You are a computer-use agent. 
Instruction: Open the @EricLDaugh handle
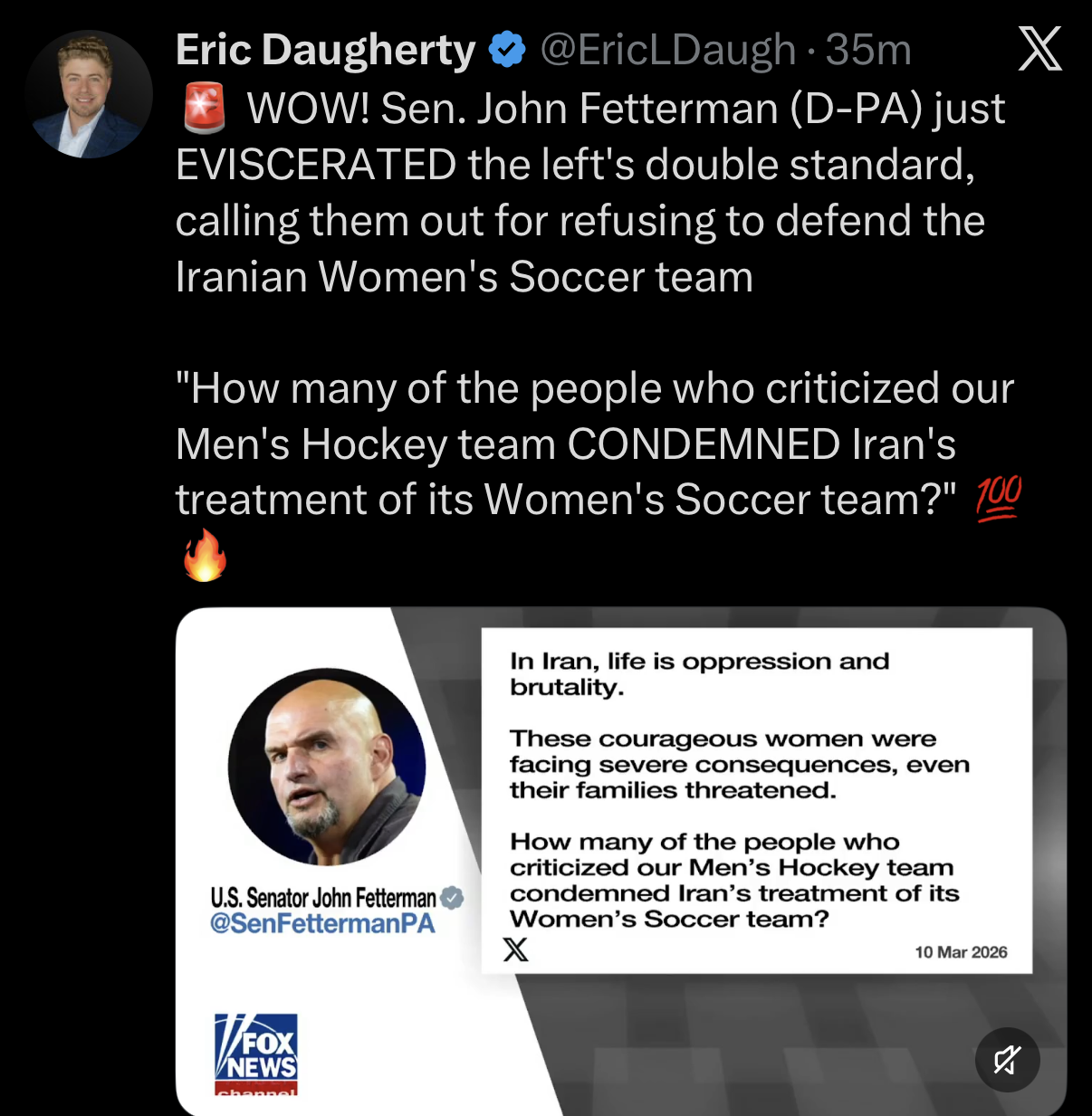click(x=668, y=50)
